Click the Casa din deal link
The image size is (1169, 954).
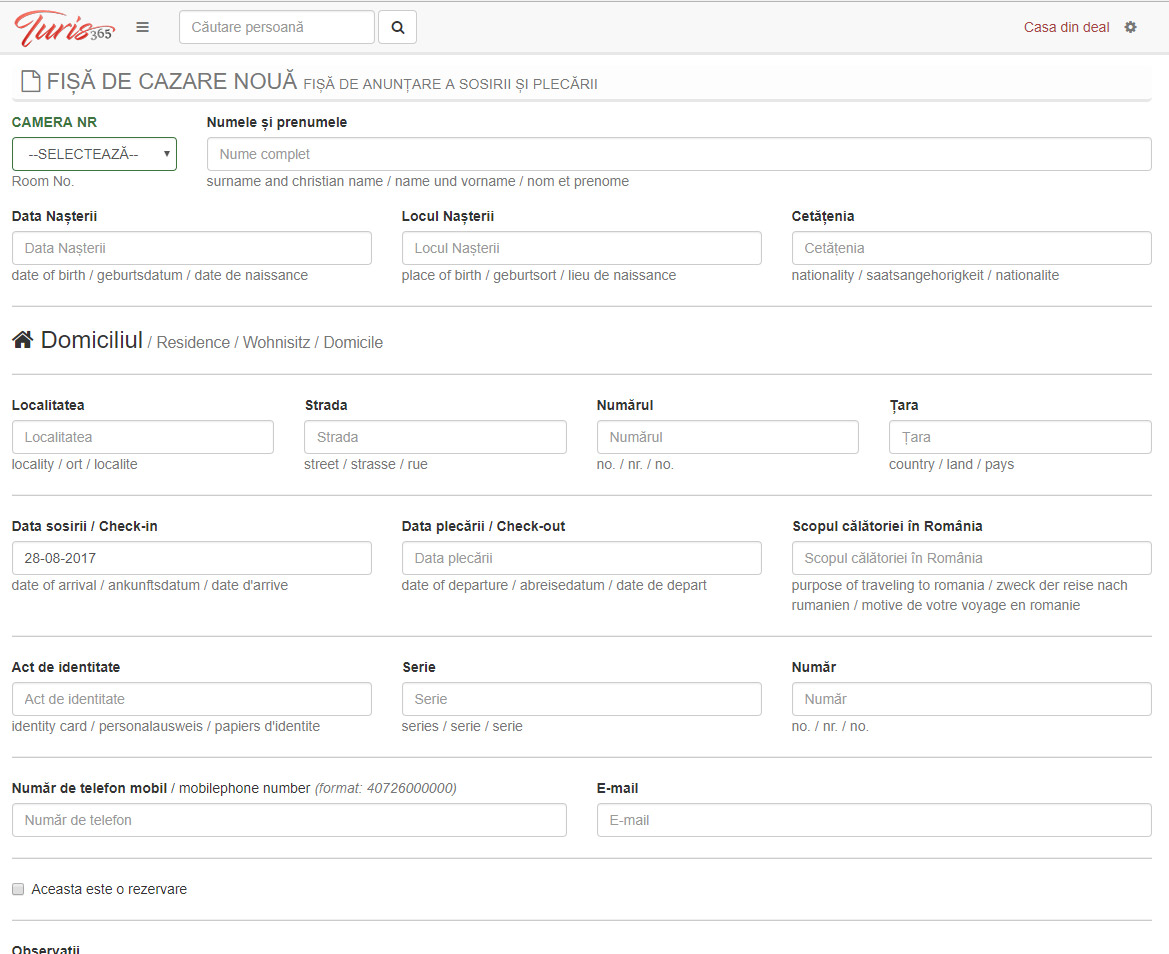pyautogui.click(x=1066, y=28)
